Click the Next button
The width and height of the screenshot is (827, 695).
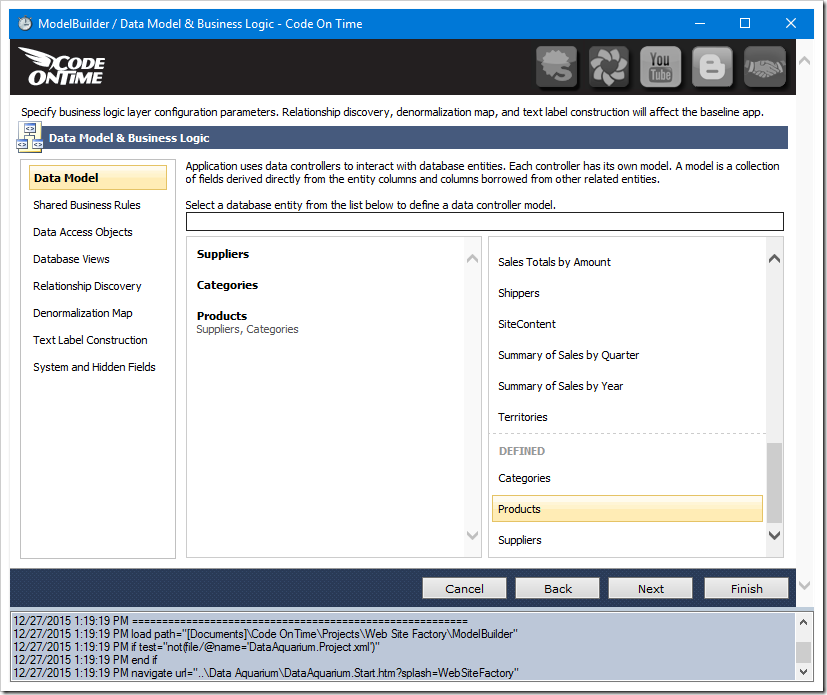click(x=650, y=588)
